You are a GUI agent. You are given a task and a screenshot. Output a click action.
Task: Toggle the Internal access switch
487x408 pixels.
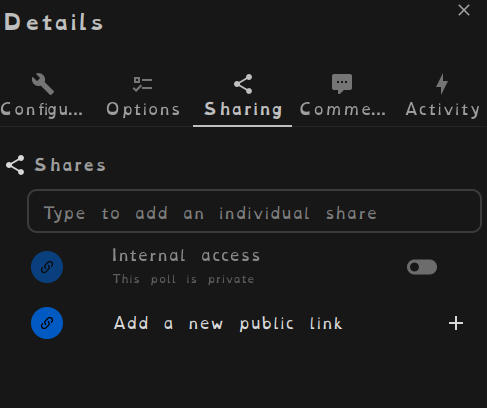point(422,267)
